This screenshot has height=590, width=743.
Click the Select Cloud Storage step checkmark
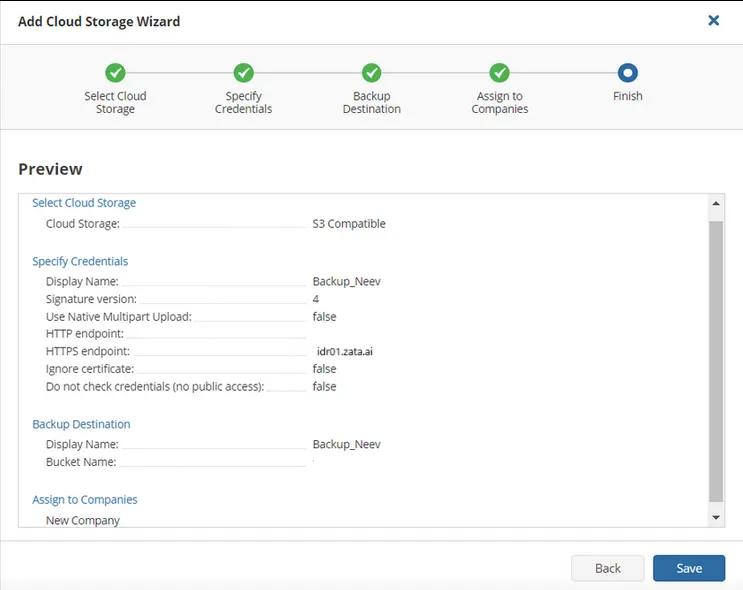point(115,73)
